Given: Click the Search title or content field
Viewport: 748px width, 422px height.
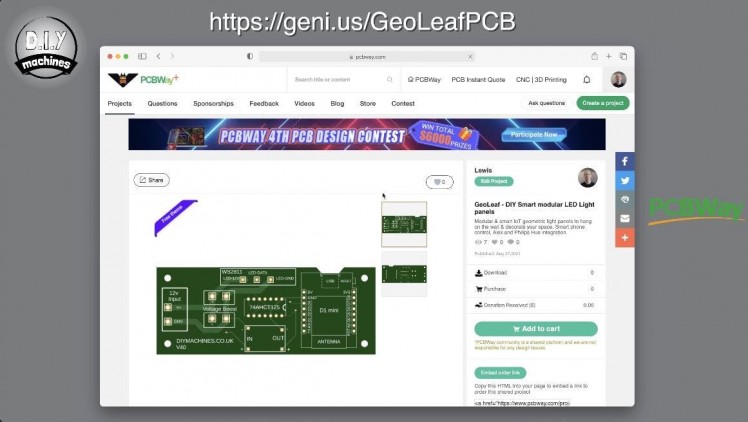Looking at the screenshot, I should coord(342,80).
